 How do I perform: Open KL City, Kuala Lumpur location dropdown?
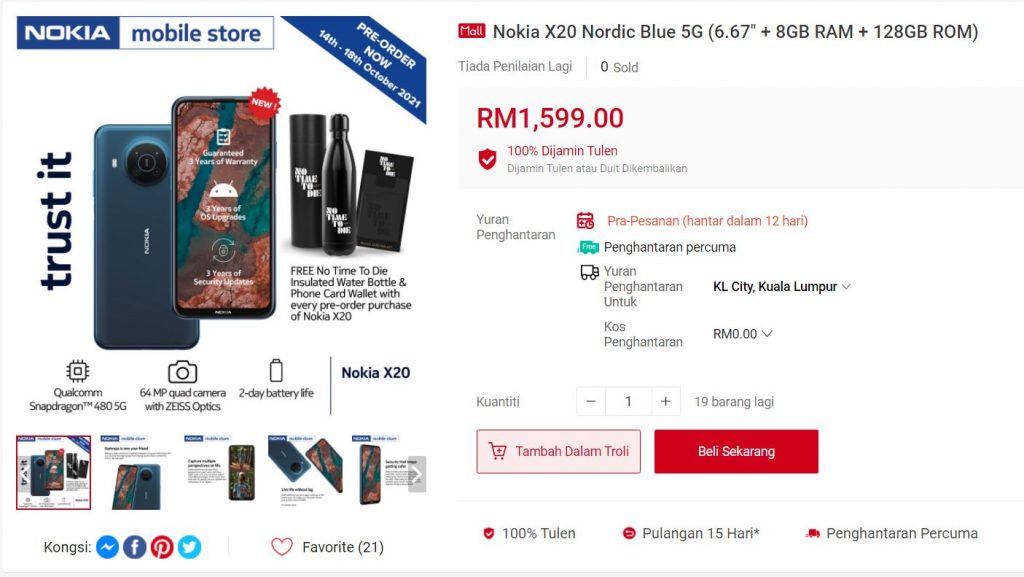pyautogui.click(x=782, y=287)
